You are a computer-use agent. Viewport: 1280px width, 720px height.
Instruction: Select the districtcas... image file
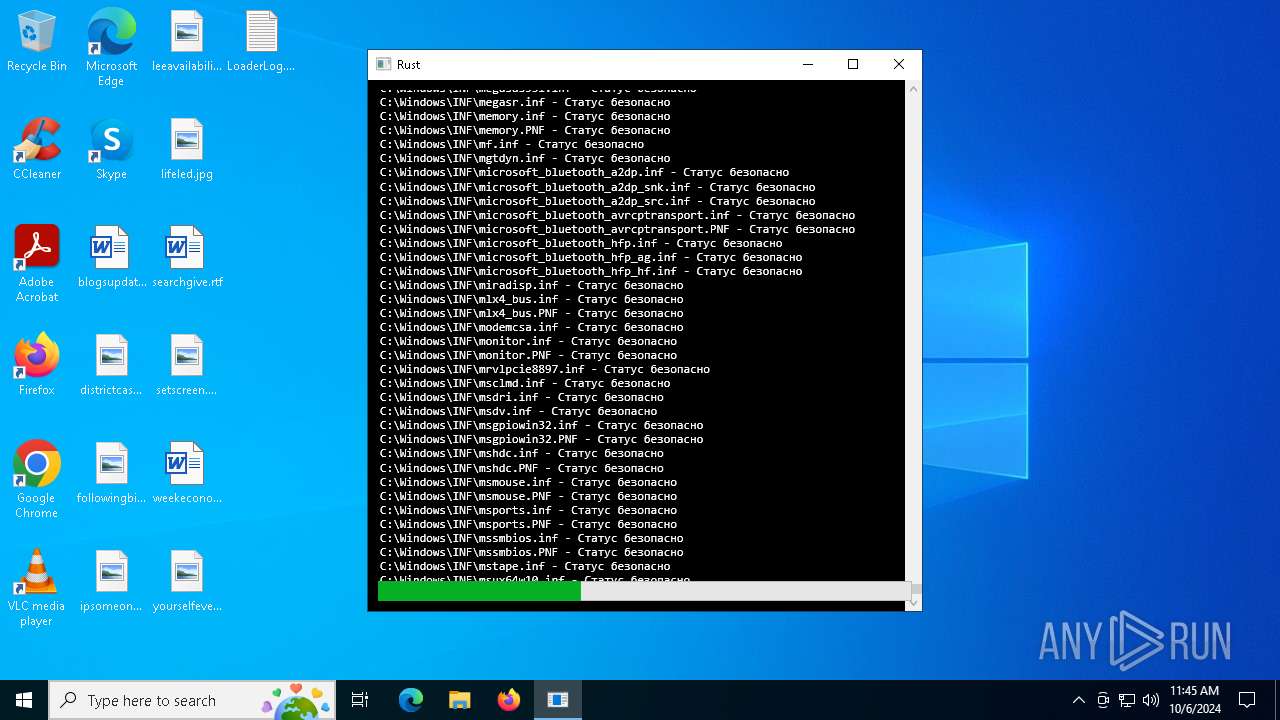click(x=111, y=366)
